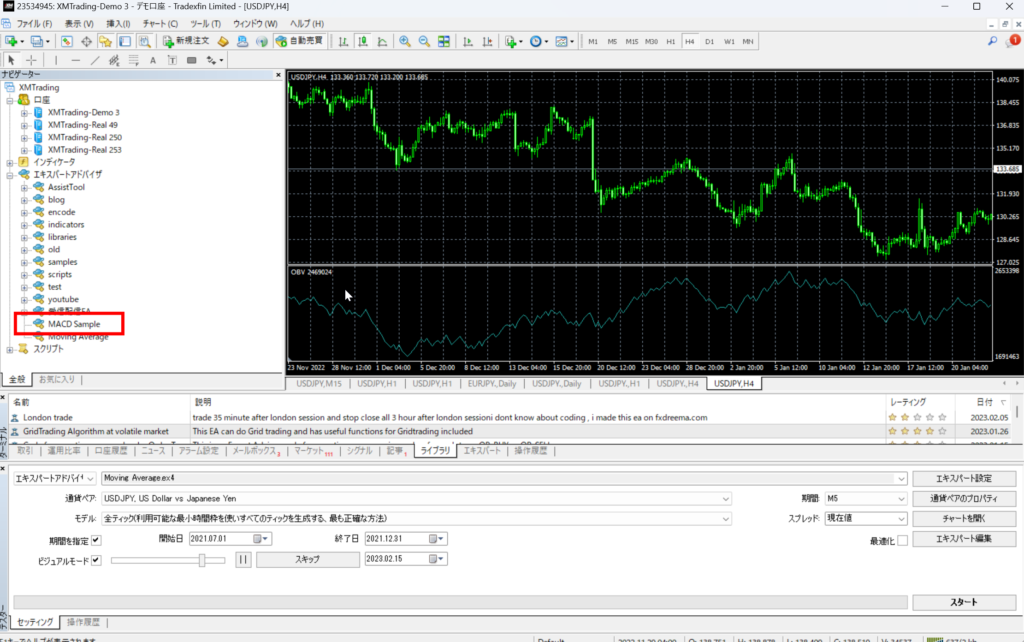Switch timeframe to MN

(748, 41)
